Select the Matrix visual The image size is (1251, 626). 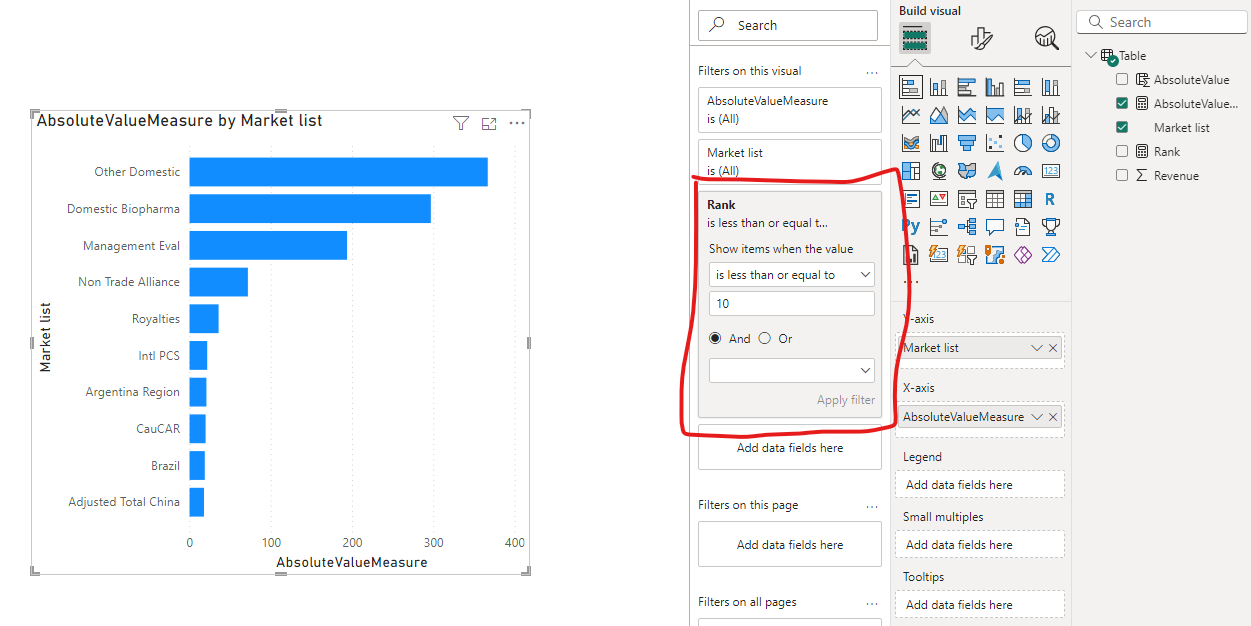pyautogui.click(x=1022, y=199)
